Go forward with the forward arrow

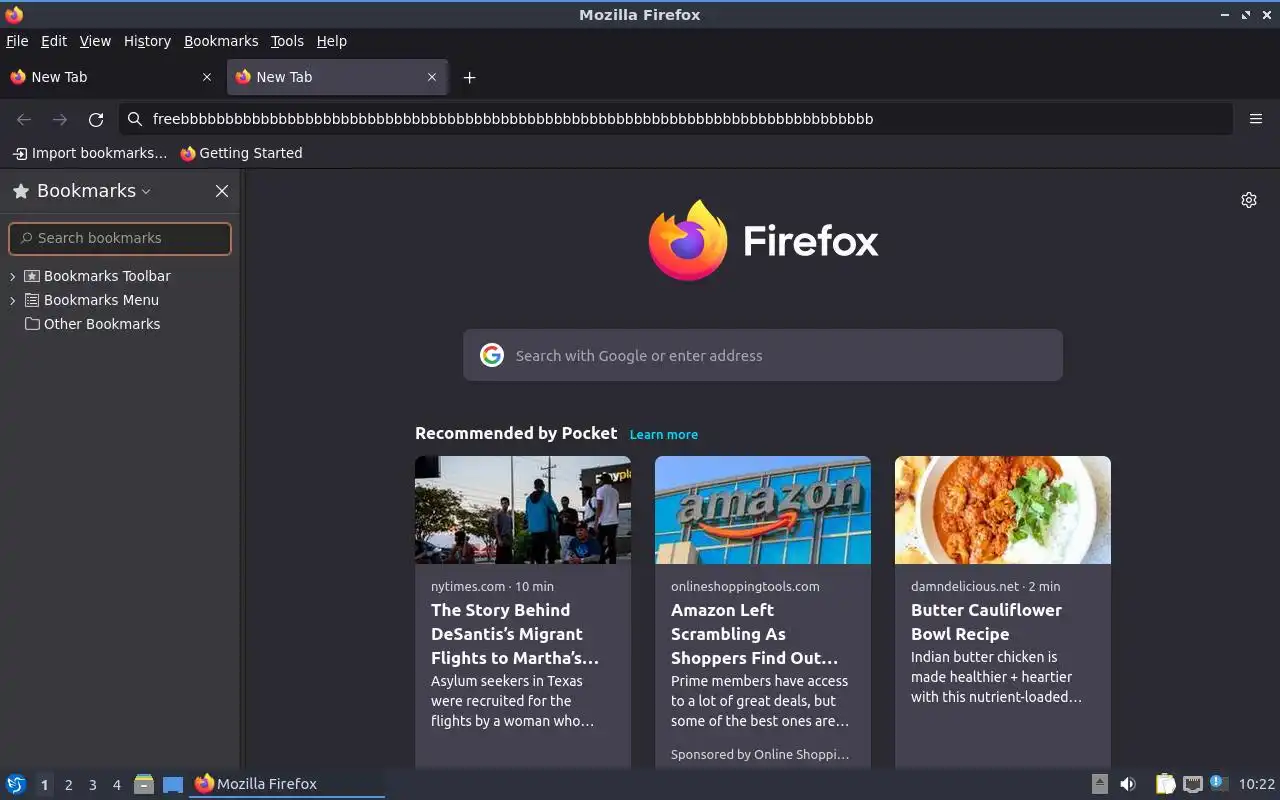tap(60, 119)
